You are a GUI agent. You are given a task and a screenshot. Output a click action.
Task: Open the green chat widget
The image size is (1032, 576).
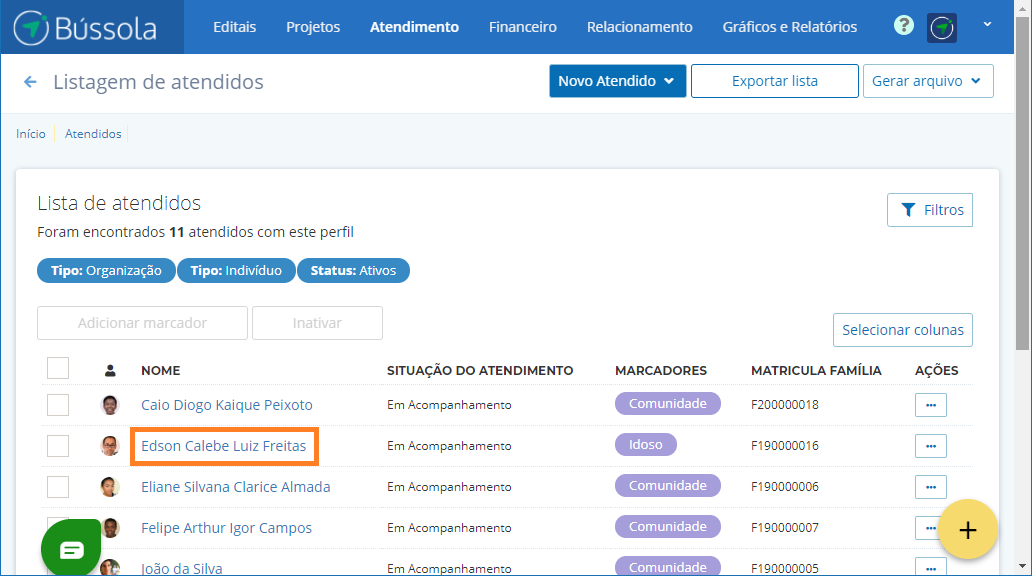[x=71, y=548]
